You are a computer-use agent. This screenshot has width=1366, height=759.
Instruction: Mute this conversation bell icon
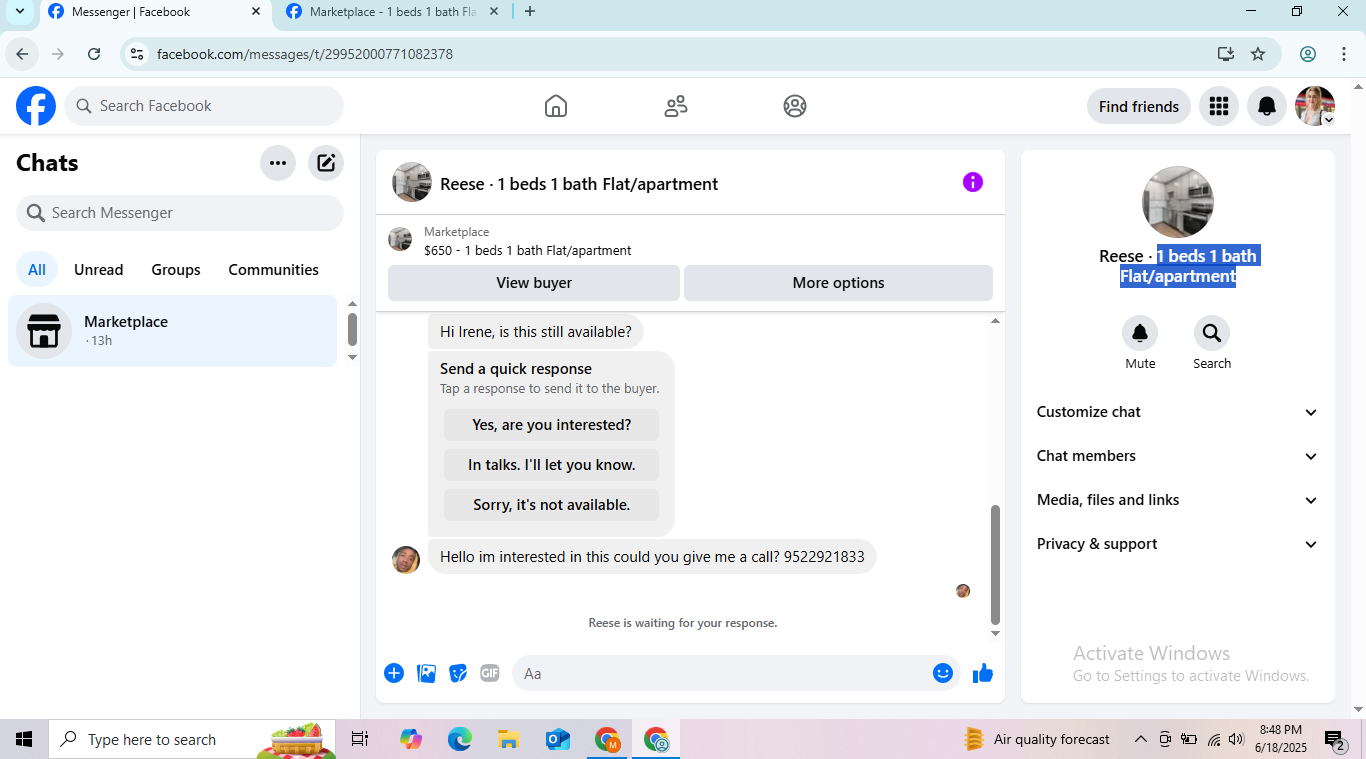click(x=1140, y=333)
